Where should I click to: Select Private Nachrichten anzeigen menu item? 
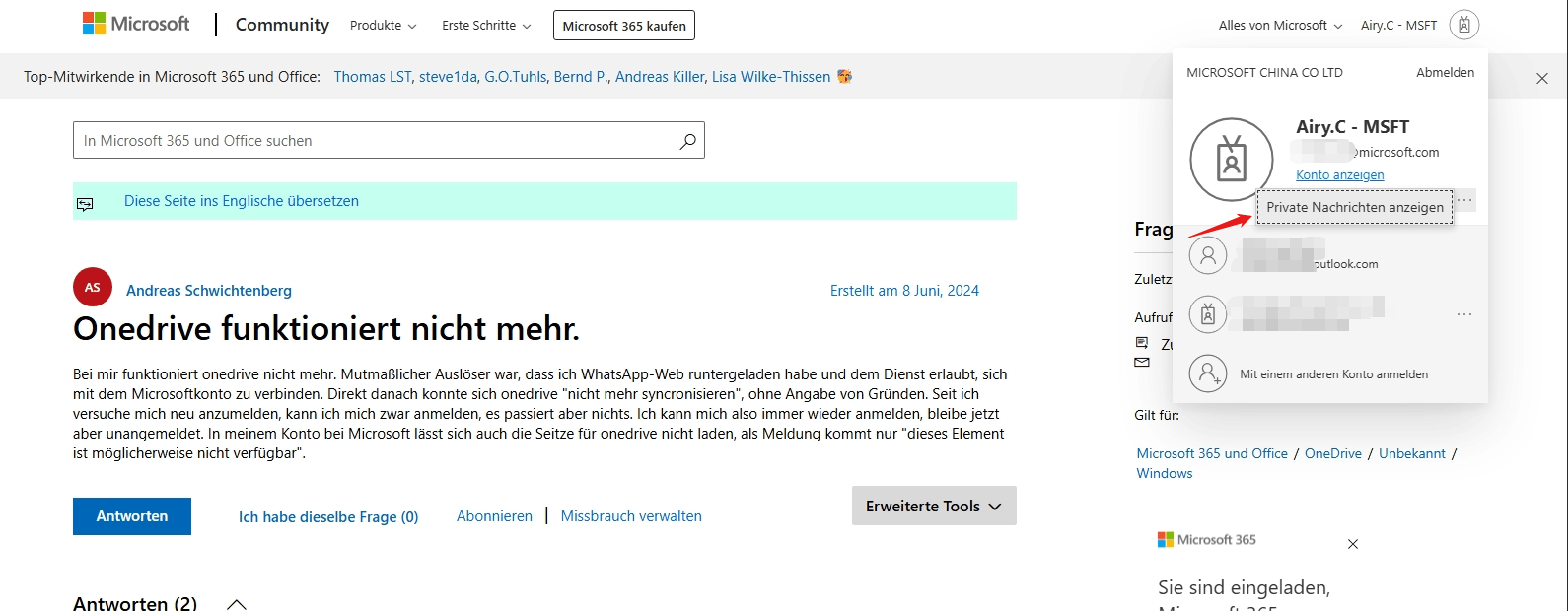pos(1355,207)
